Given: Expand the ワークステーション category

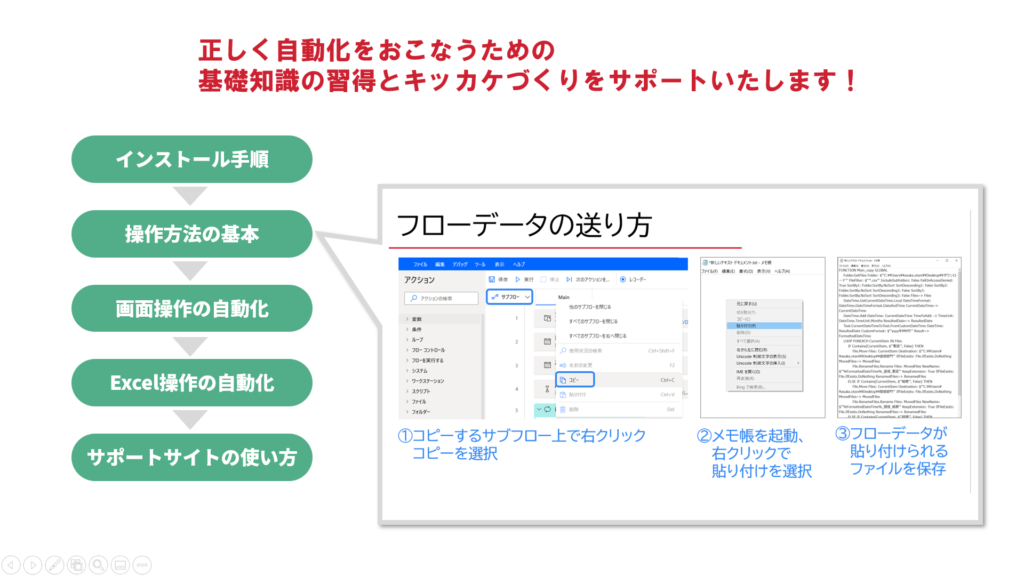Looking at the screenshot, I should pyautogui.click(x=408, y=381).
